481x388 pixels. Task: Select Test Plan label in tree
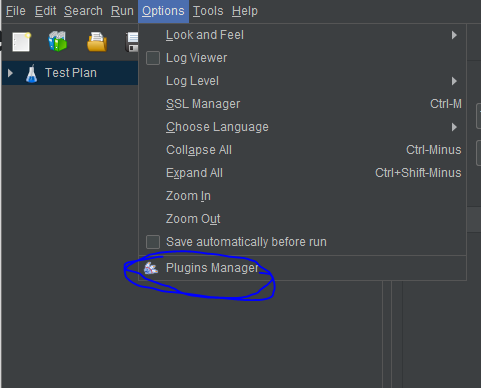(x=71, y=73)
